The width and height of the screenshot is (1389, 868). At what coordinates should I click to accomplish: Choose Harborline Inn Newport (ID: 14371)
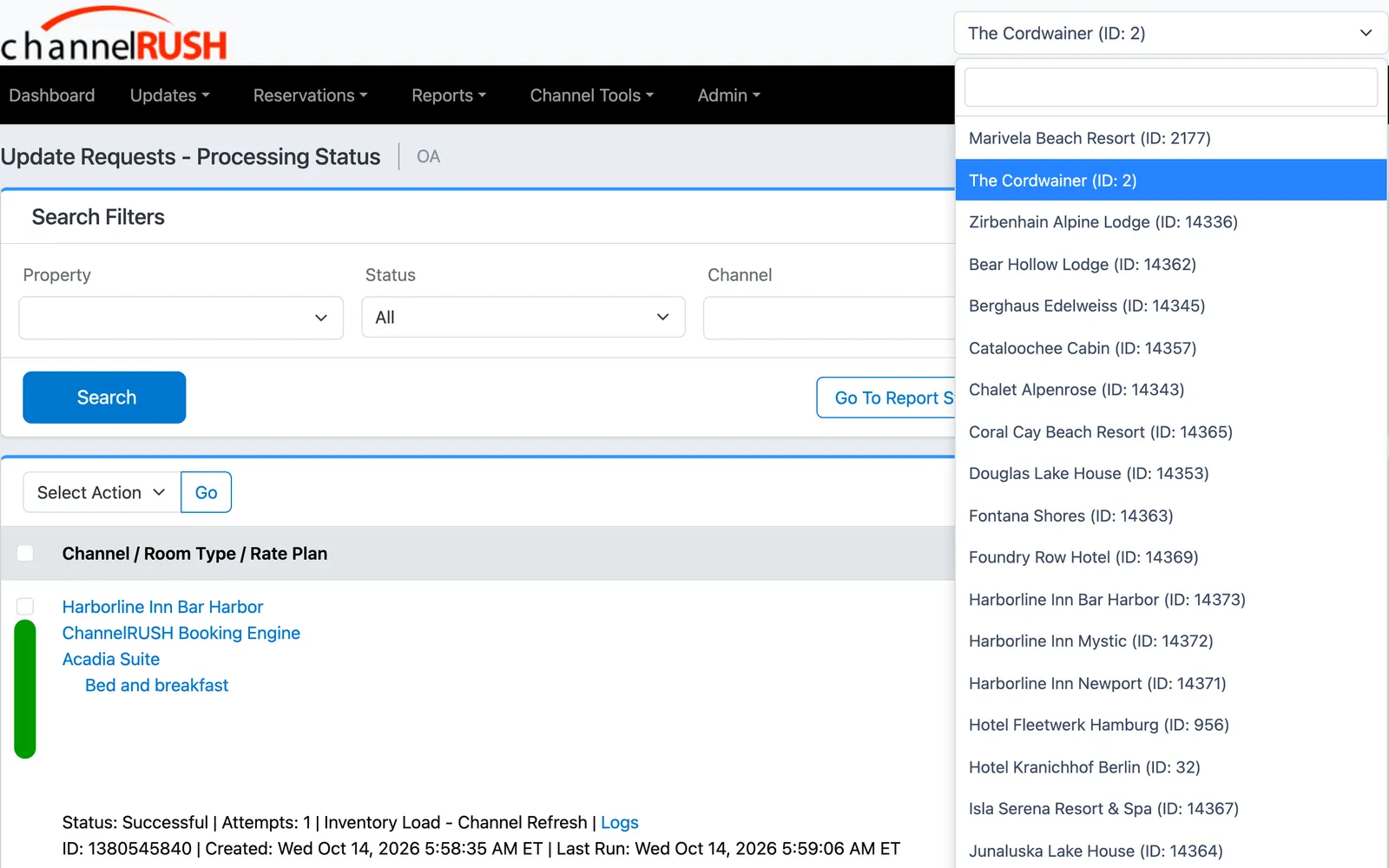[1170, 683]
